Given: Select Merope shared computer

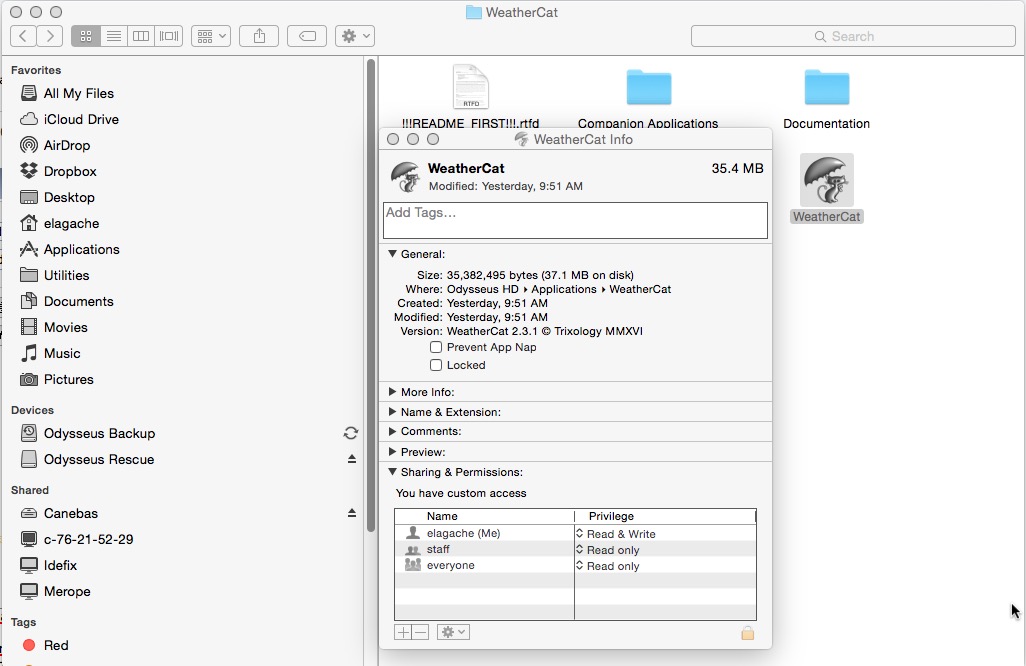Looking at the screenshot, I should [67, 591].
